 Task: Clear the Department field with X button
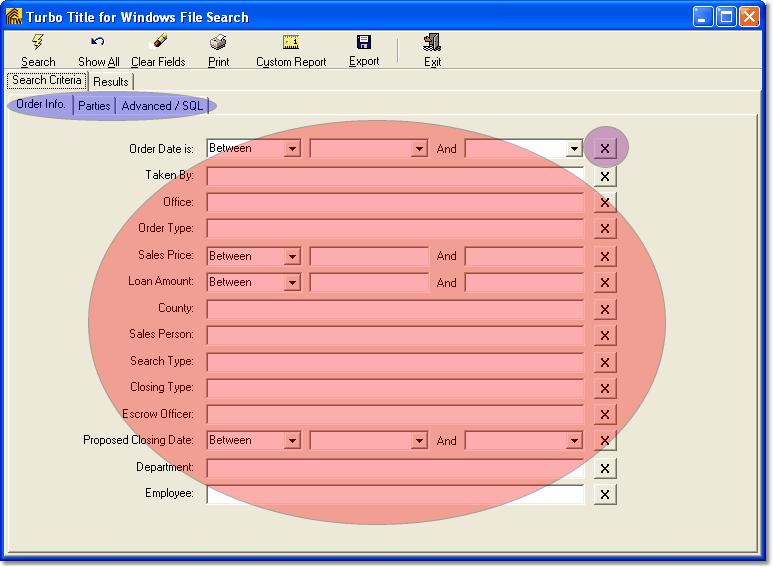pyautogui.click(x=605, y=468)
